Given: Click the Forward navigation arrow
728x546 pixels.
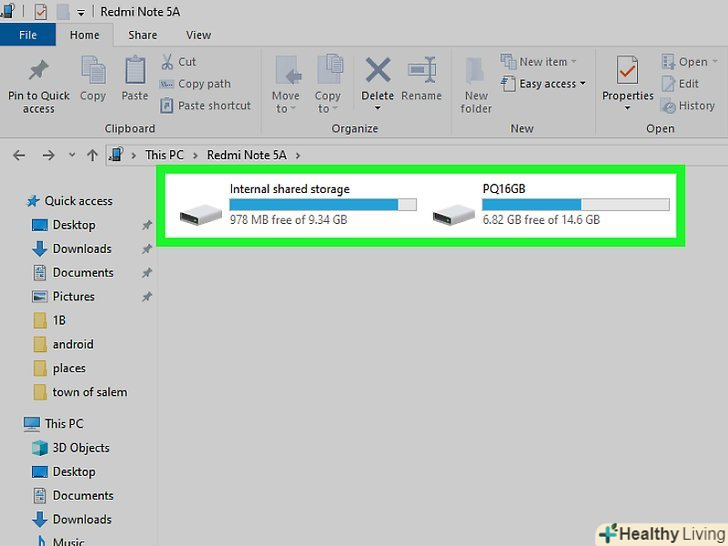Looking at the screenshot, I should click(x=48, y=155).
